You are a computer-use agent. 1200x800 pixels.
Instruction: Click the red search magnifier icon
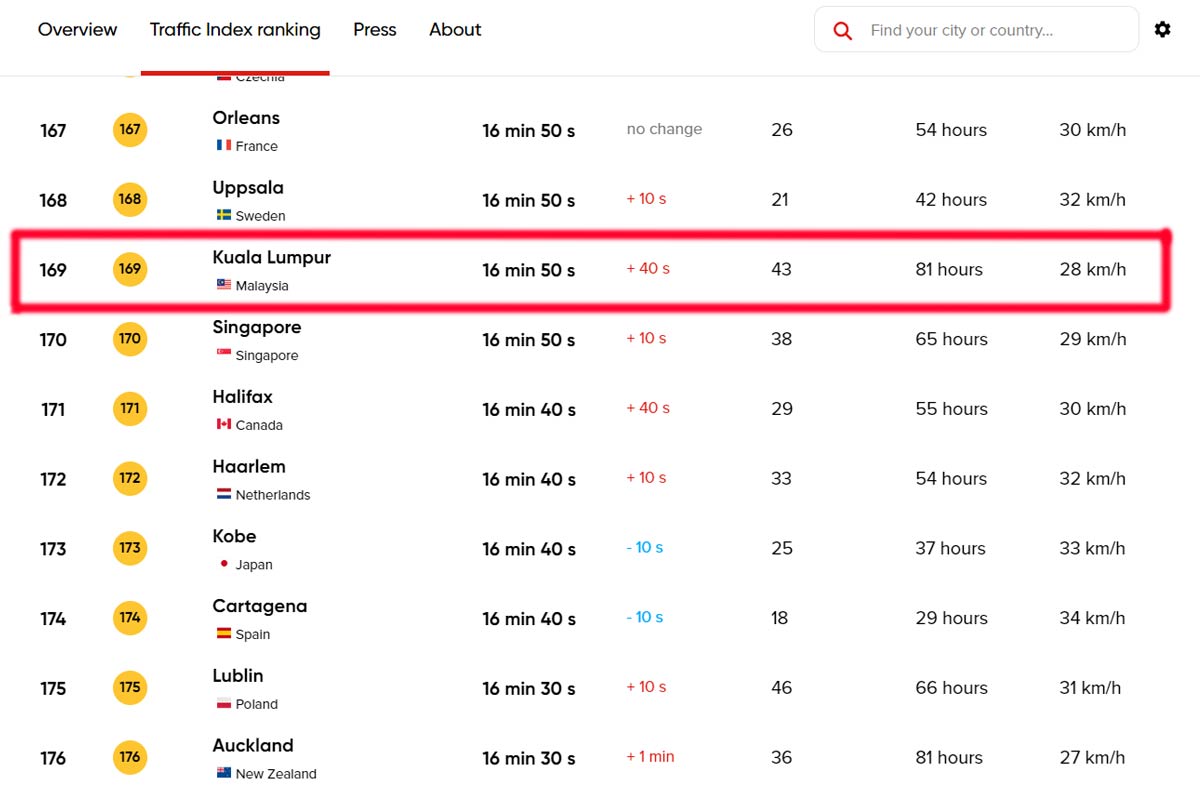(843, 31)
